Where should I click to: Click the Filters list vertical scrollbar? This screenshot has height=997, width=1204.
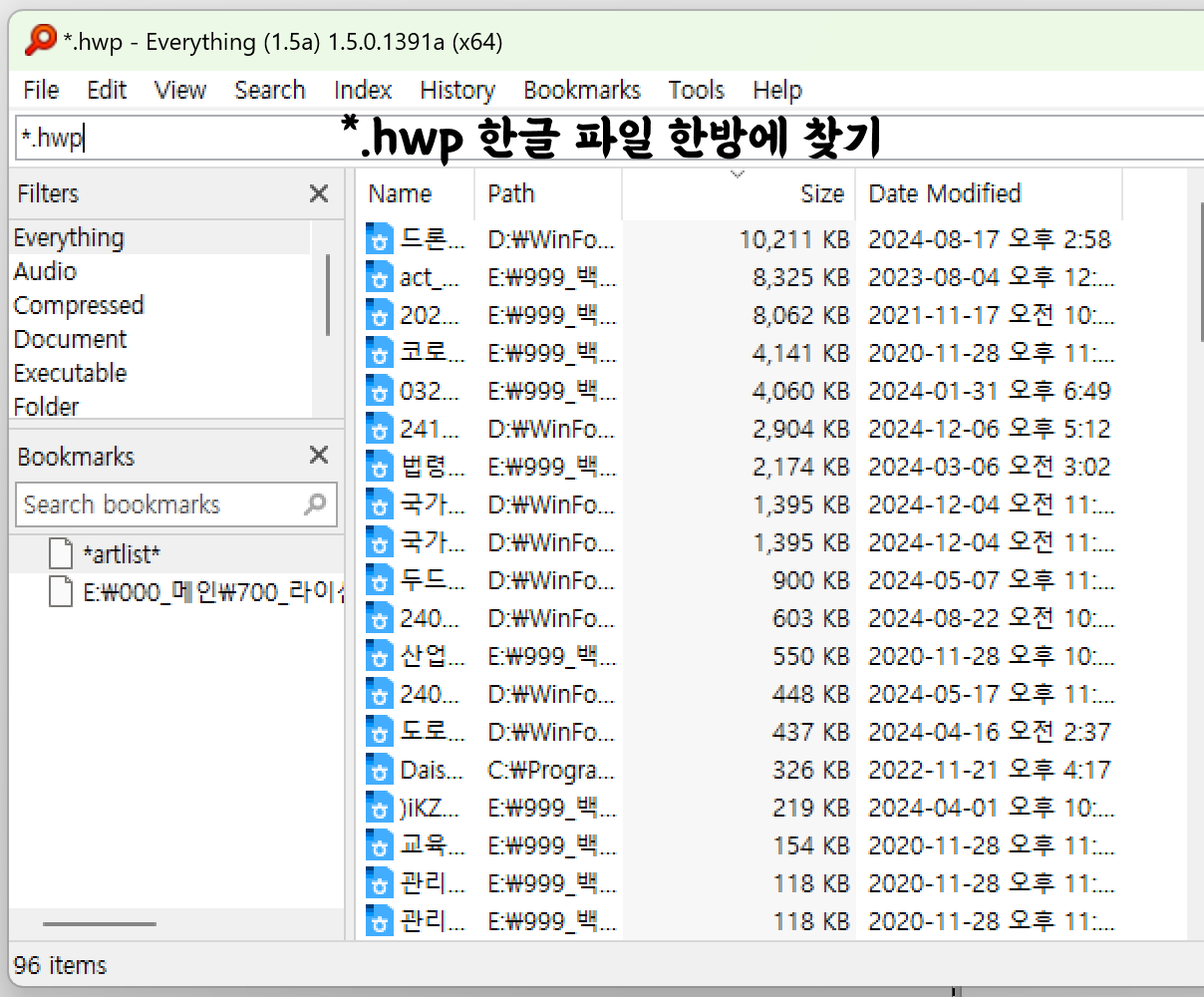click(328, 296)
